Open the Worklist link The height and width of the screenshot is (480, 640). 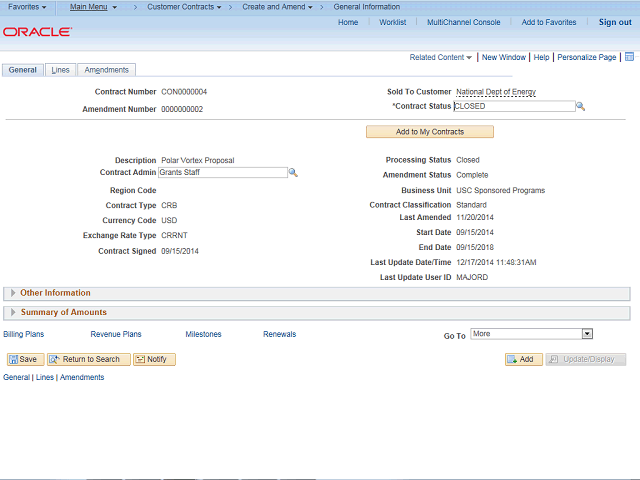click(392, 22)
